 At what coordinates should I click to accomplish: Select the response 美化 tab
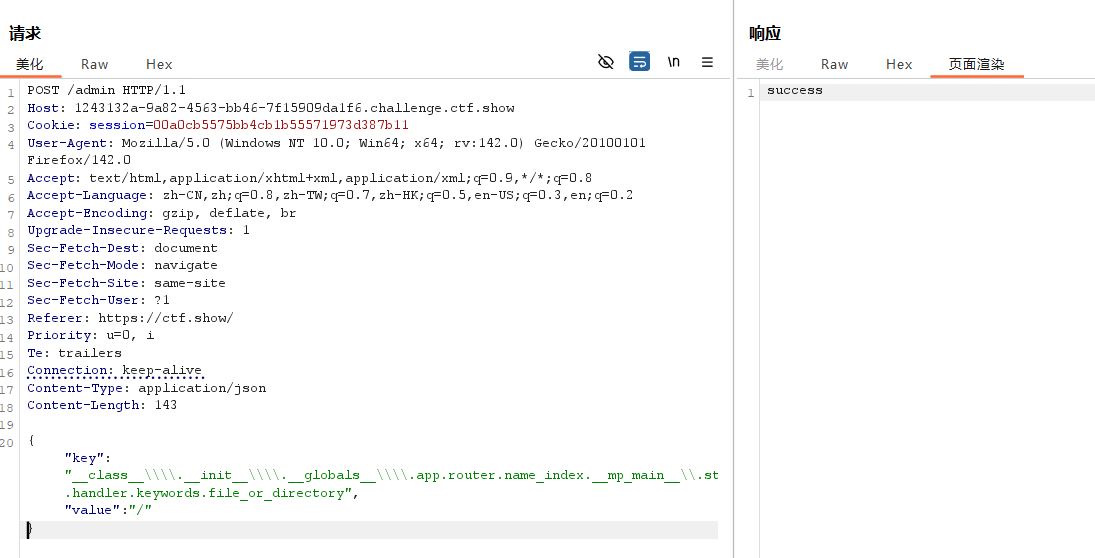770,64
